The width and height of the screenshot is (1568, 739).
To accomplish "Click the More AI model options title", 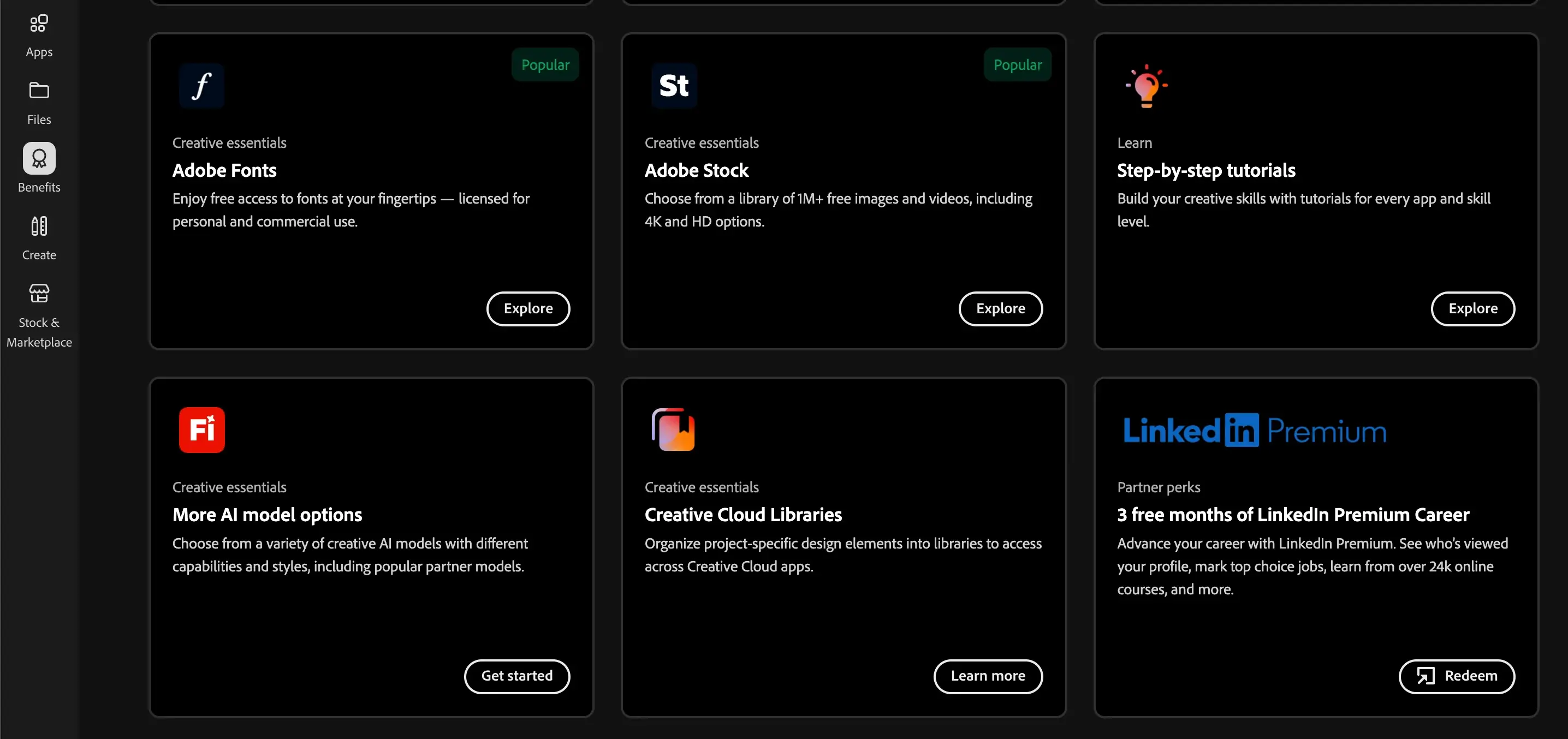I will (267, 515).
